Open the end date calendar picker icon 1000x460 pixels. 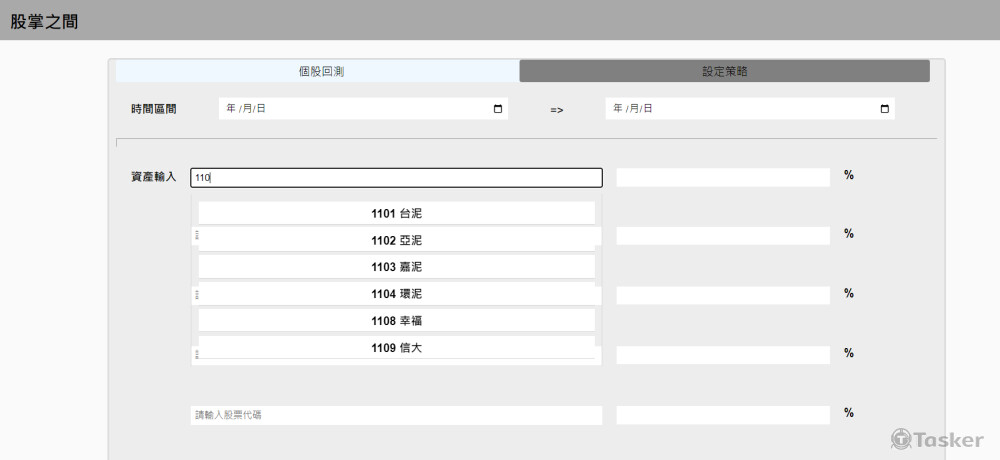coord(884,109)
